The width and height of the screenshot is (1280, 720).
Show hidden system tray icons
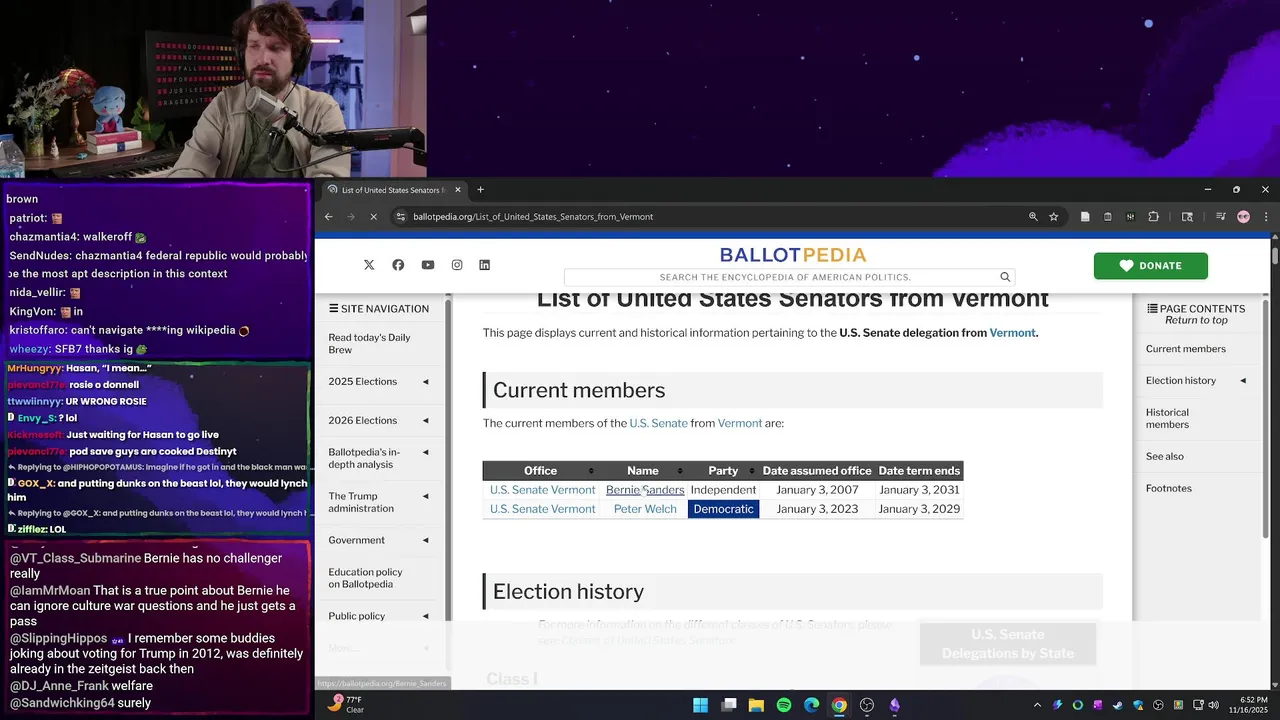pos(1037,705)
